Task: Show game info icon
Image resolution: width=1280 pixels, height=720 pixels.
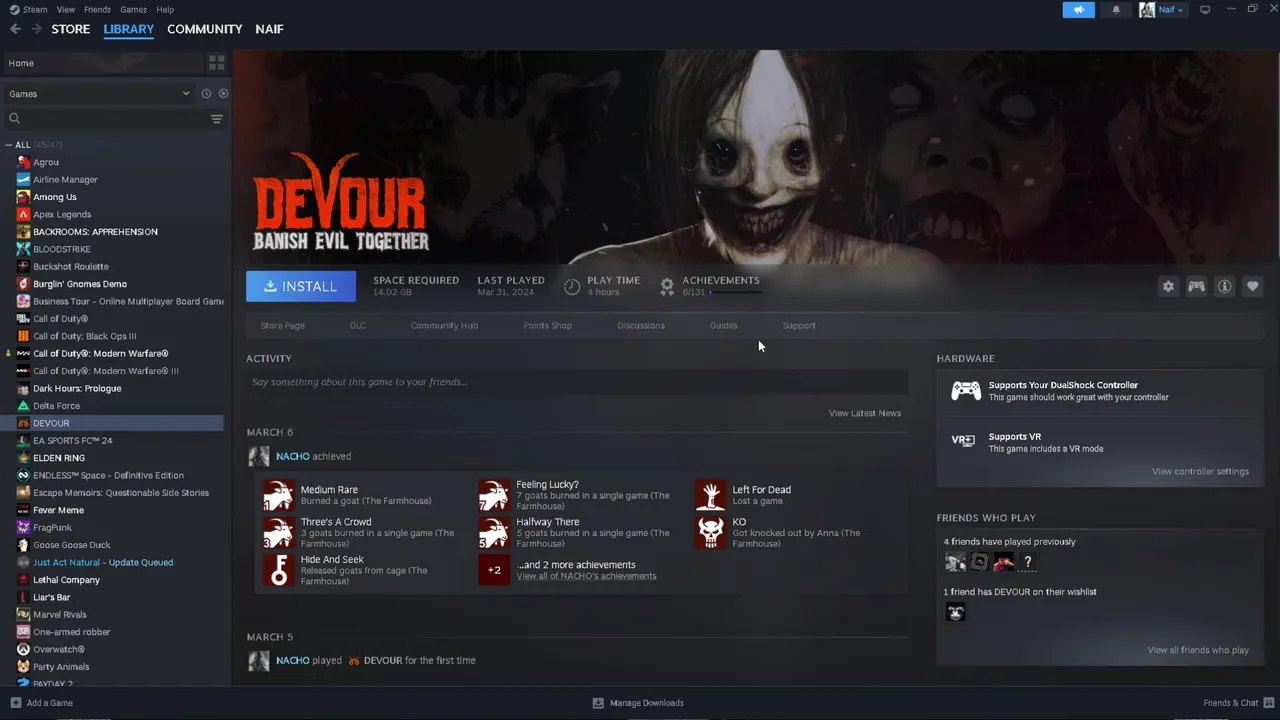Action: [x=1224, y=286]
